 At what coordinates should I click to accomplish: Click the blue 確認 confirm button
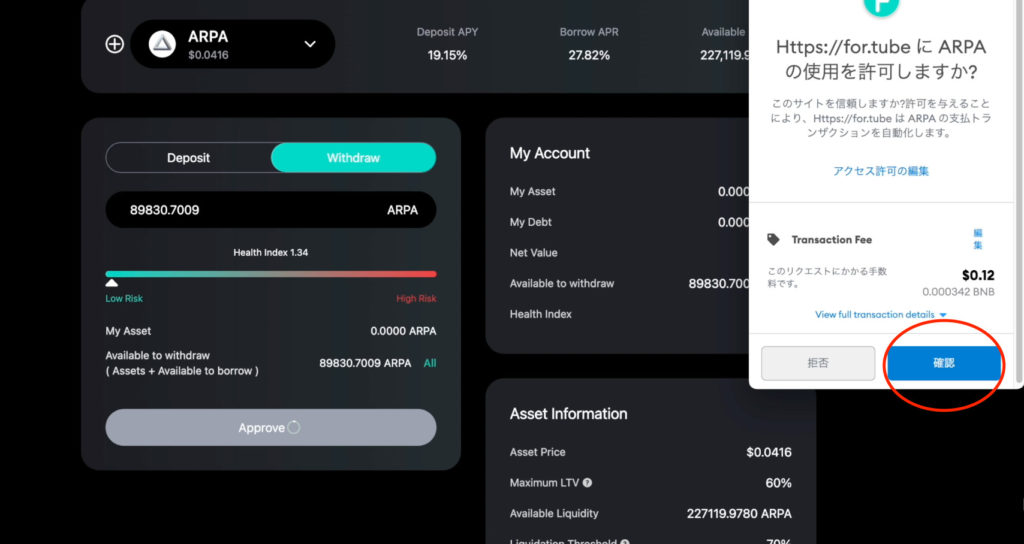(944, 363)
